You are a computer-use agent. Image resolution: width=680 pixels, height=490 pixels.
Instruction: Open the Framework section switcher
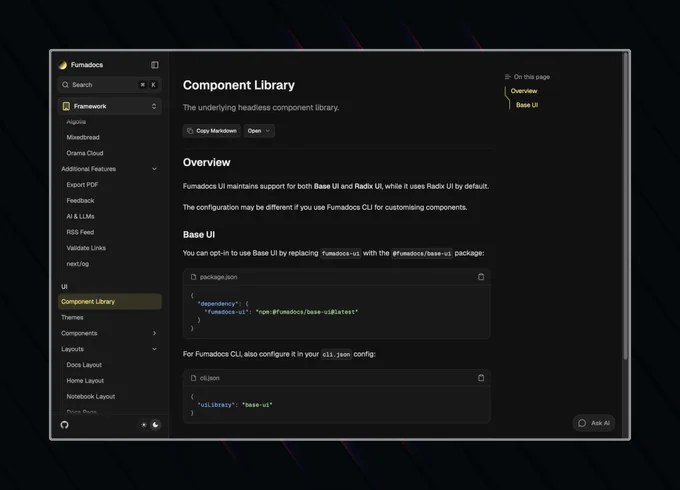pos(110,106)
